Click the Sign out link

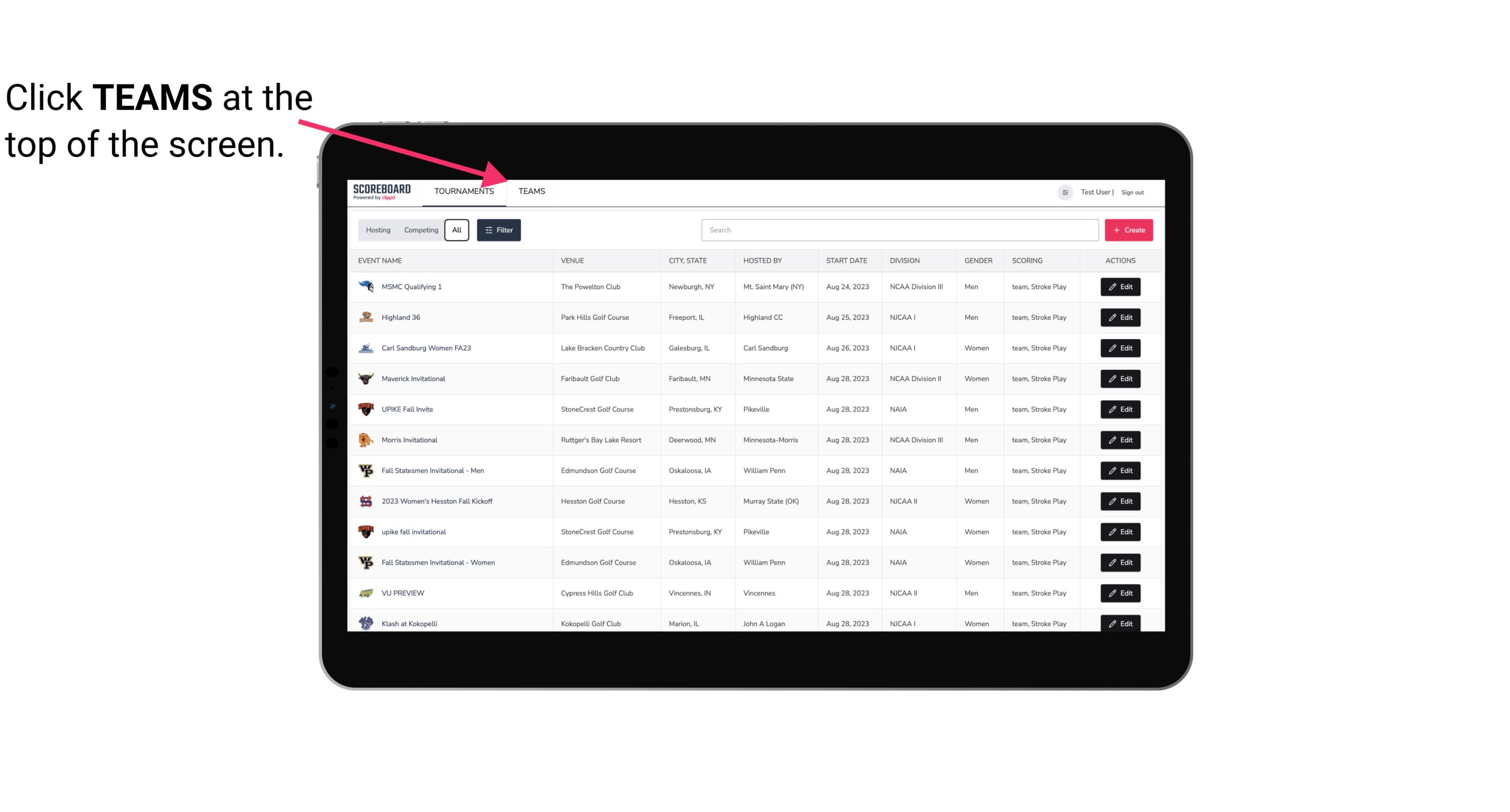click(1132, 191)
